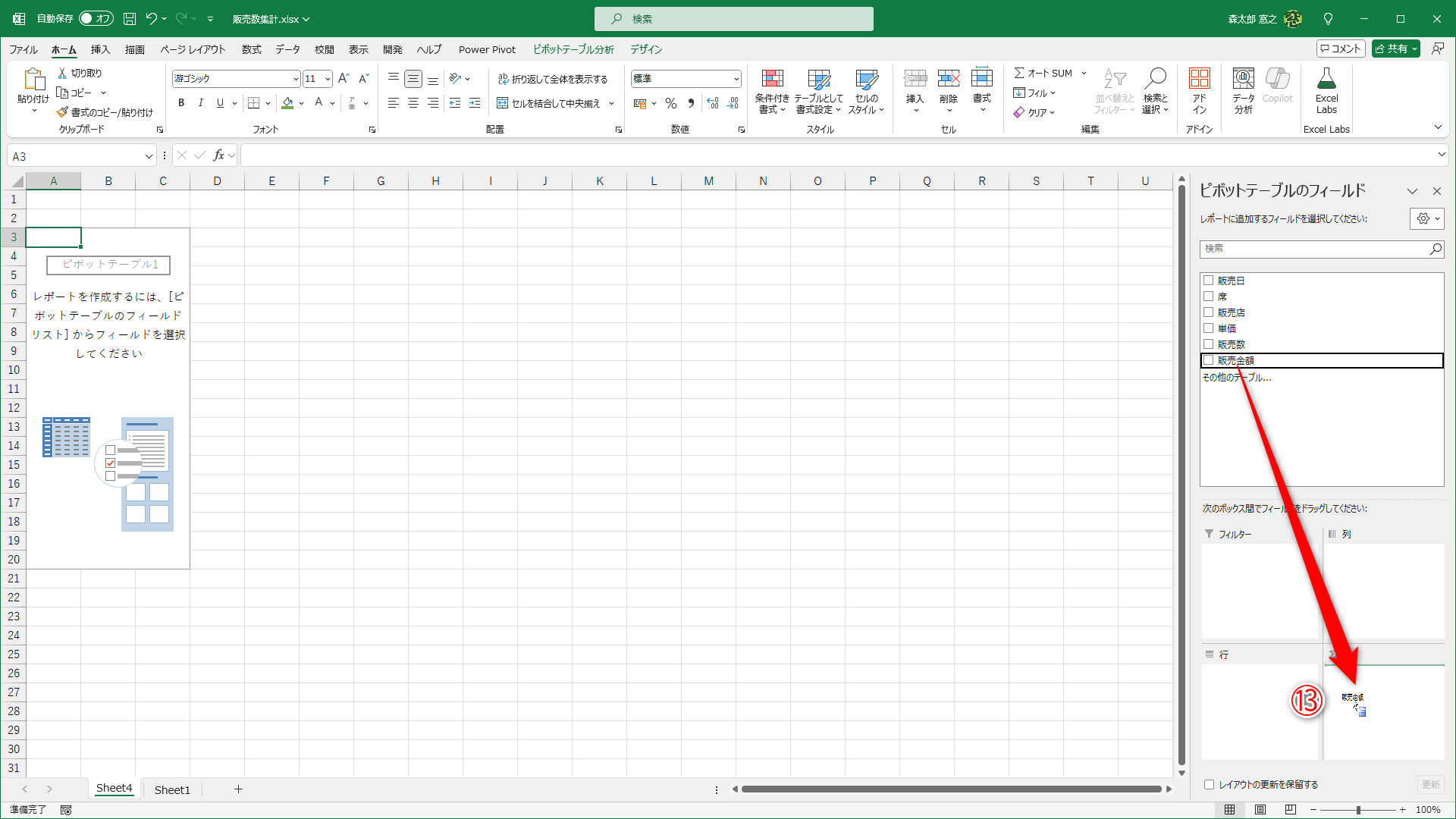Click the Percent Style icon
Screen dimensions: 1456x819
tap(671, 103)
